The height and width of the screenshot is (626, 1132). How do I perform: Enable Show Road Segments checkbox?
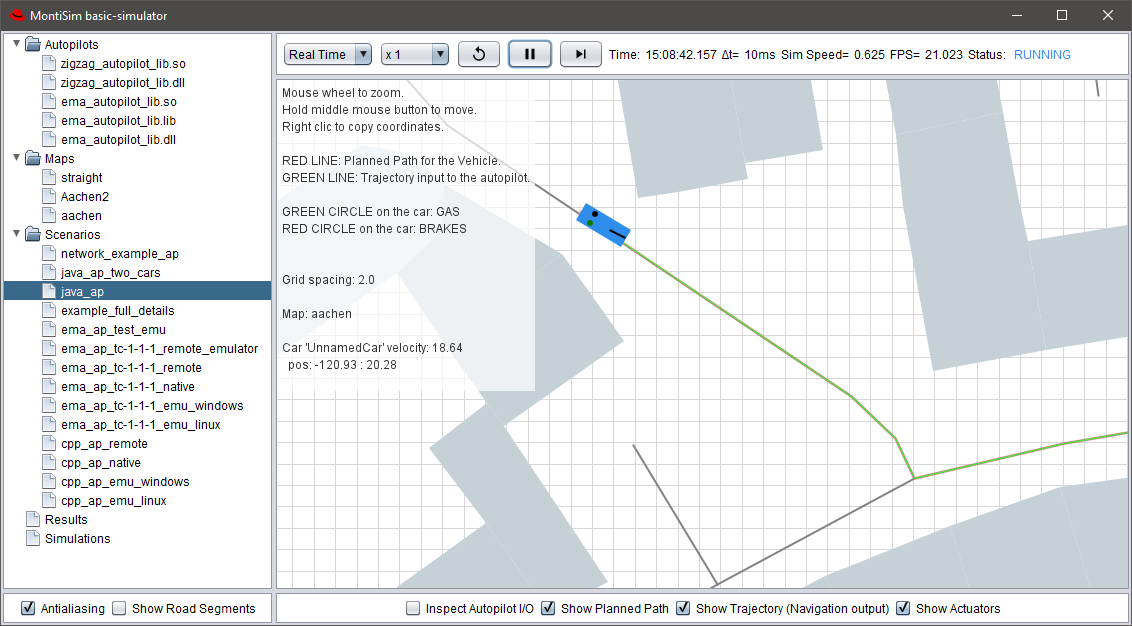point(119,608)
